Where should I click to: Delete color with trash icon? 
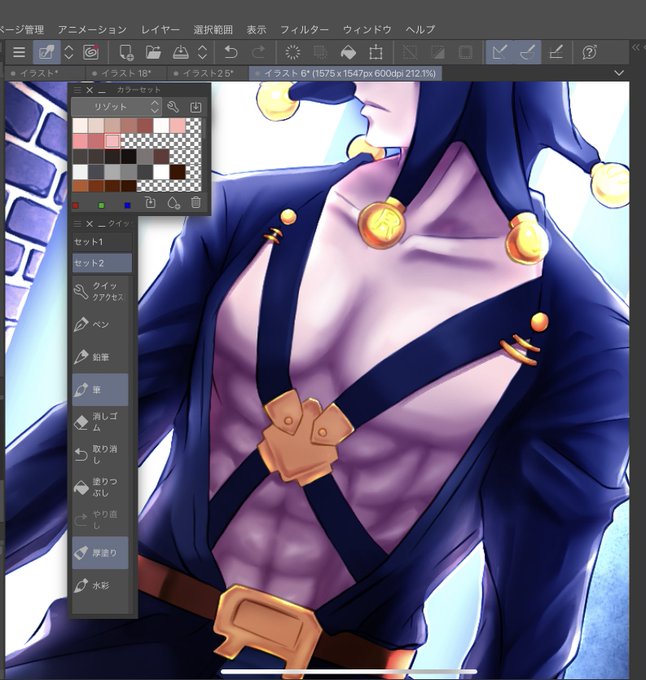196,203
